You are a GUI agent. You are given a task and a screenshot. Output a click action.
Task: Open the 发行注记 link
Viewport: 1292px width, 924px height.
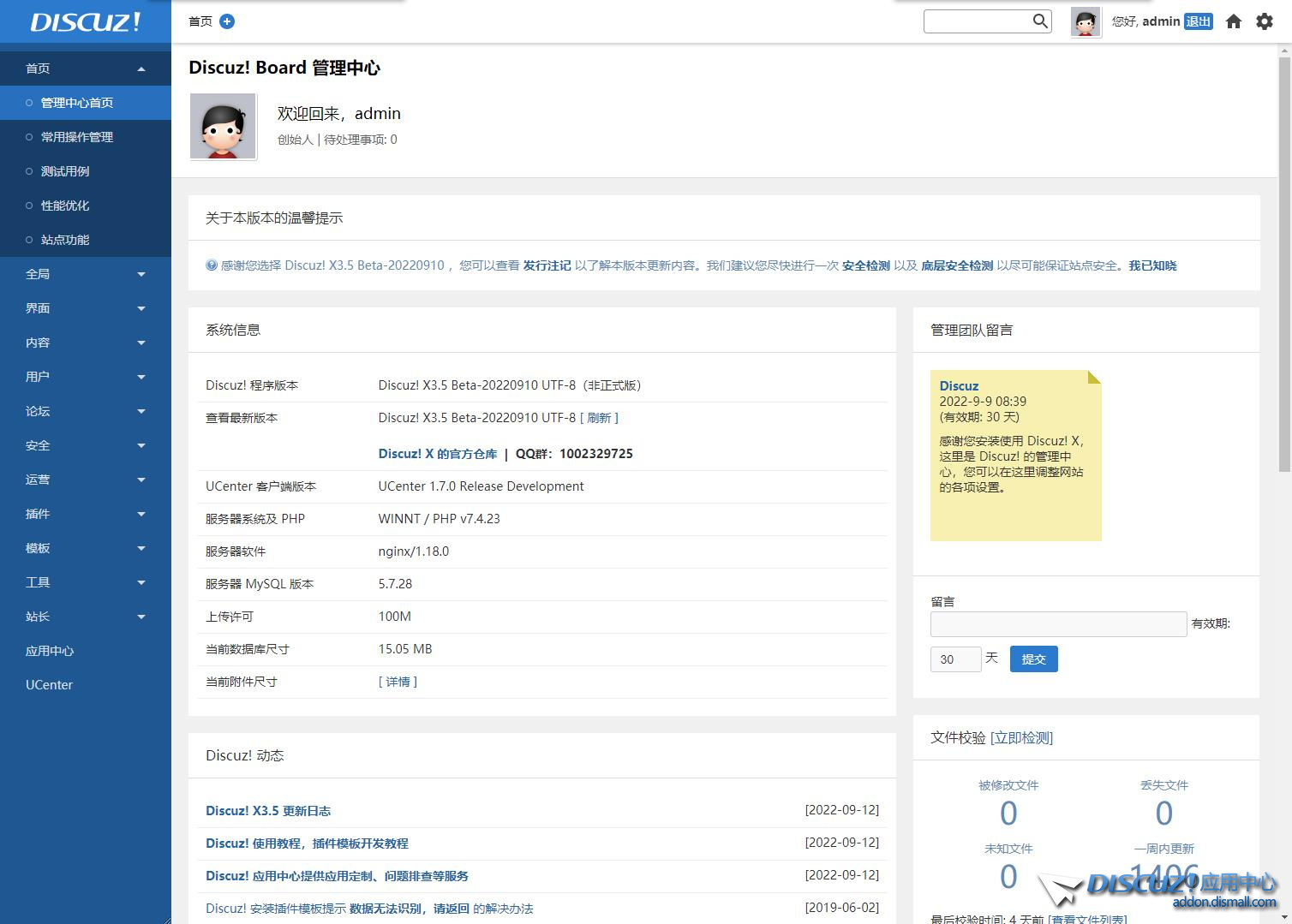click(547, 265)
